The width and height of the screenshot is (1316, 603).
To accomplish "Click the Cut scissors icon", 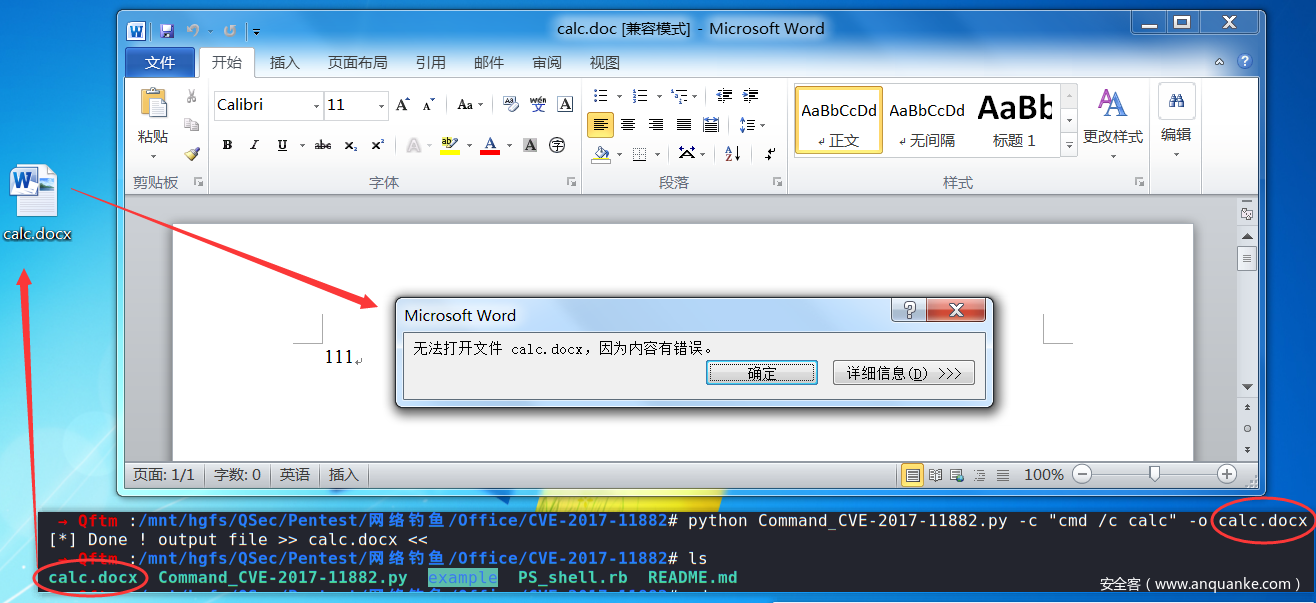I will (191, 97).
